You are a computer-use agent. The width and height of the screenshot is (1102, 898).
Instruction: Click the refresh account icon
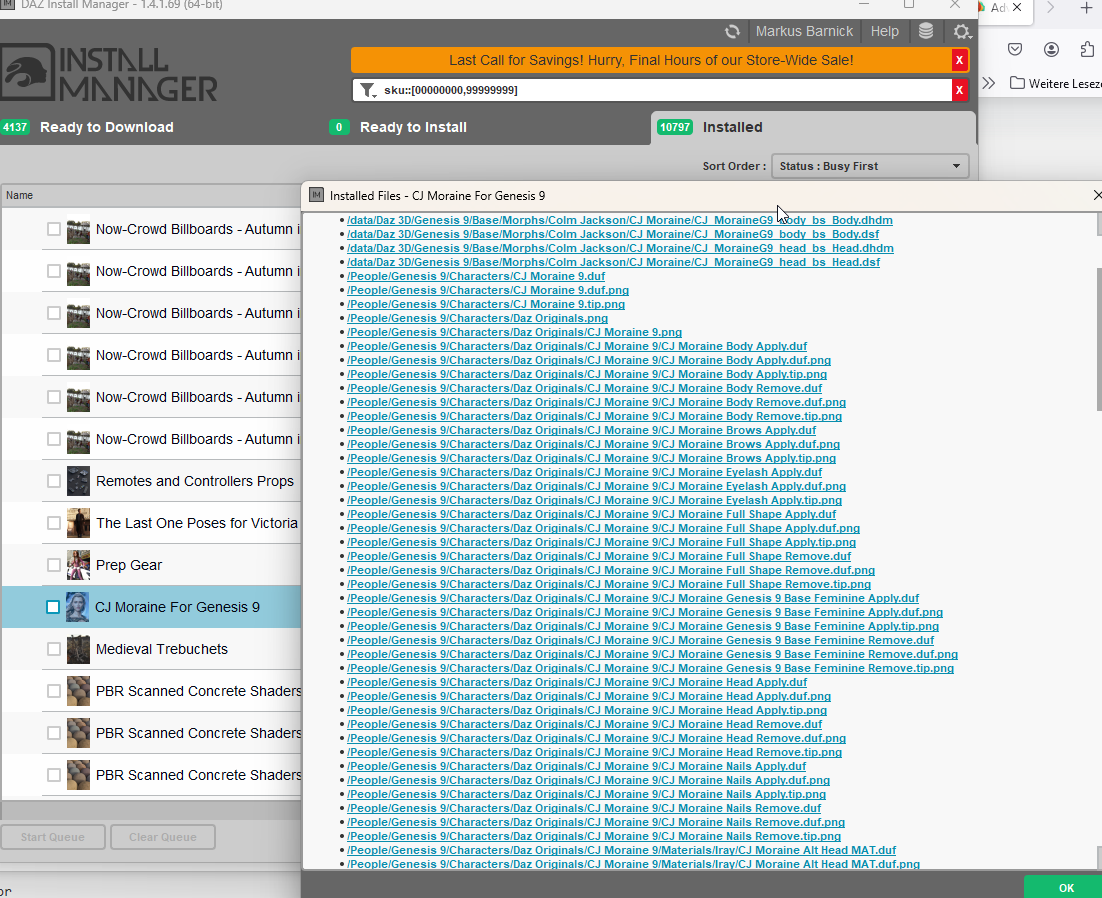(732, 32)
